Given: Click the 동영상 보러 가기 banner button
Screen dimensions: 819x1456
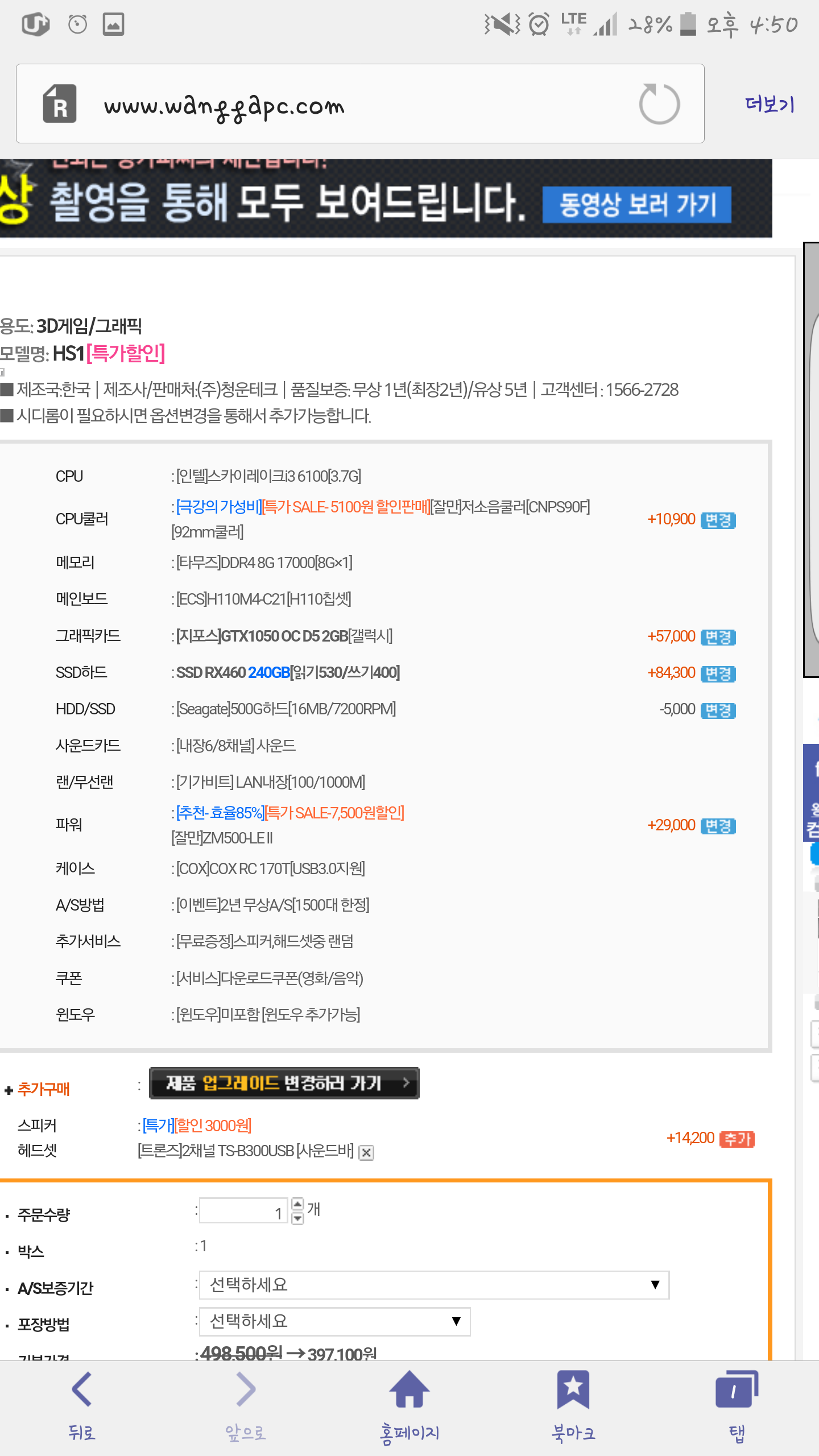Looking at the screenshot, I should (x=637, y=204).
